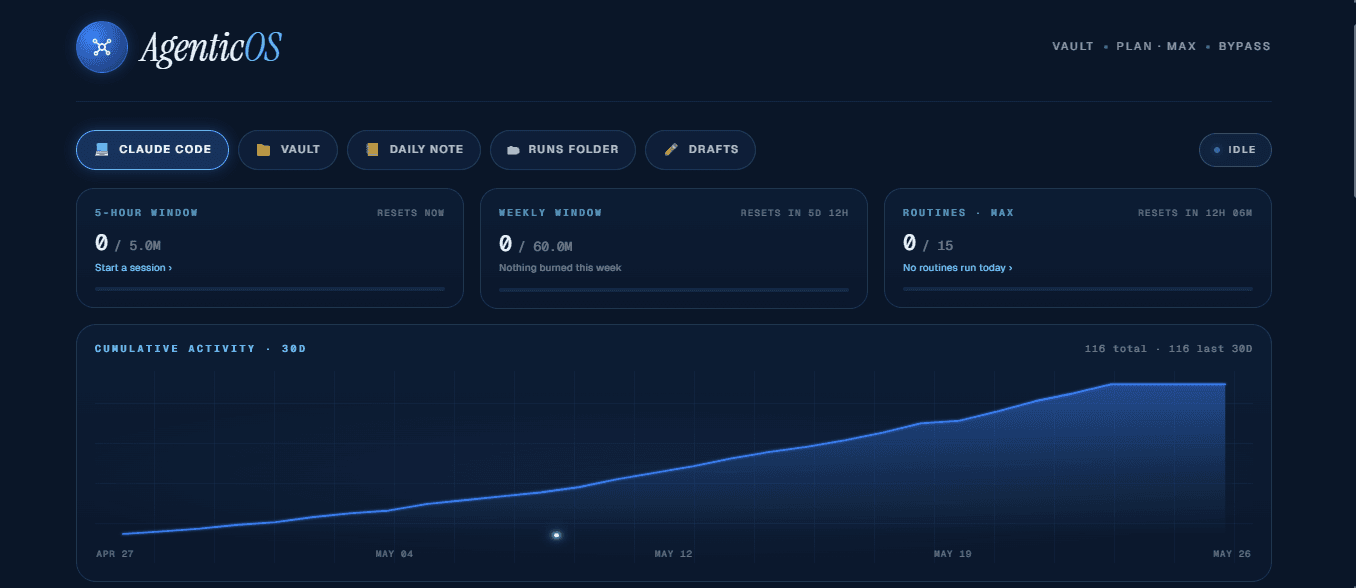Click the glowing marker dot on the chart
The width and height of the screenshot is (1356, 588).
(556, 535)
